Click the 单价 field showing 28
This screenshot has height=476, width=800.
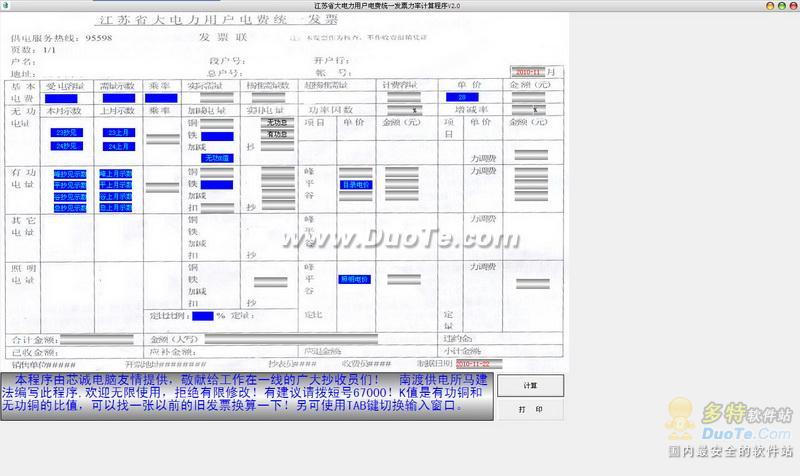tap(462, 97)
